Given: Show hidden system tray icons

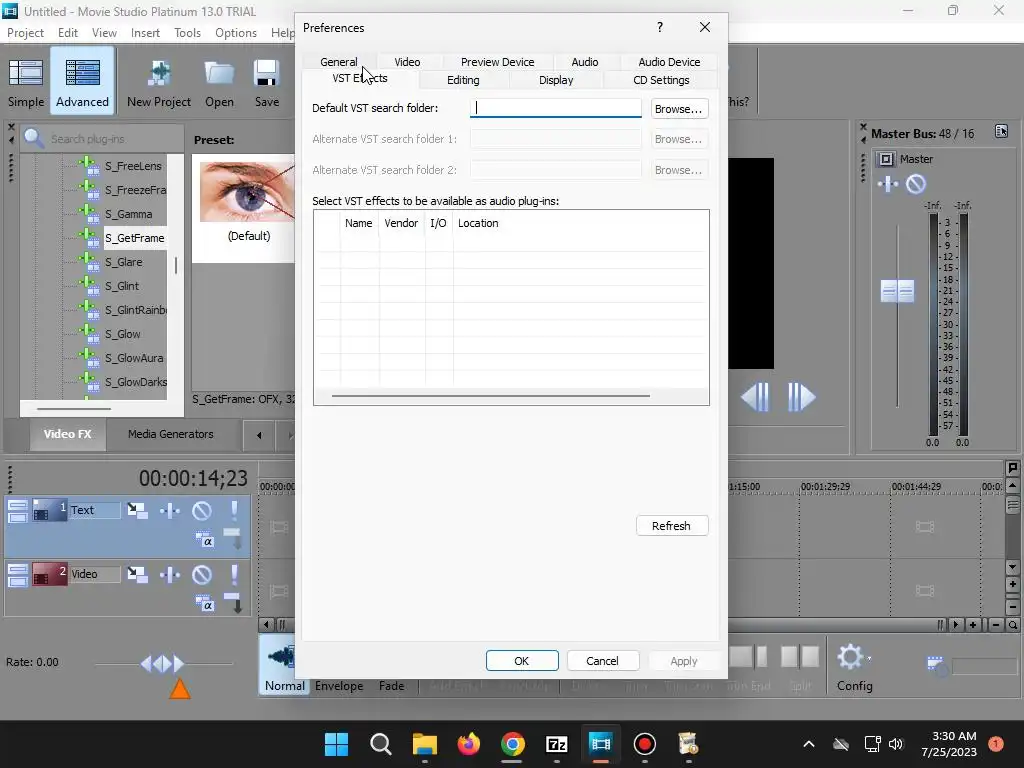Looking at the screenshot, I should 808,744.
